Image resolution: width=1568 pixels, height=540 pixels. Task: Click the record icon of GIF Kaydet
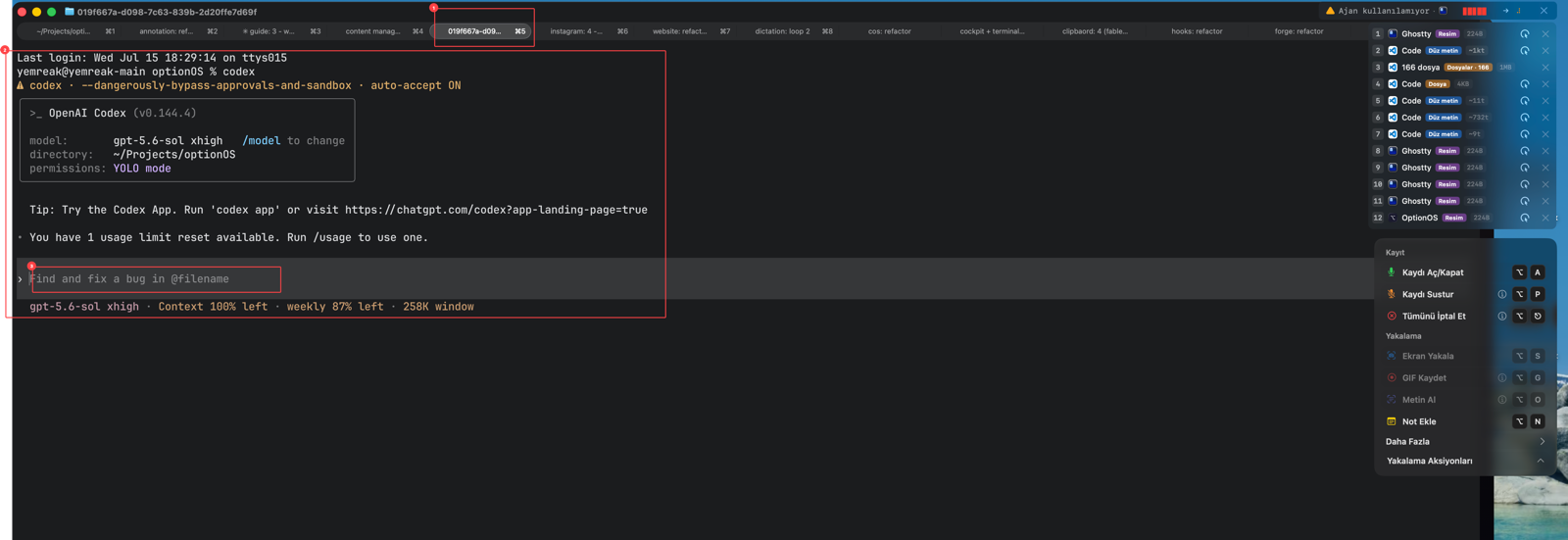(1391, 377)
